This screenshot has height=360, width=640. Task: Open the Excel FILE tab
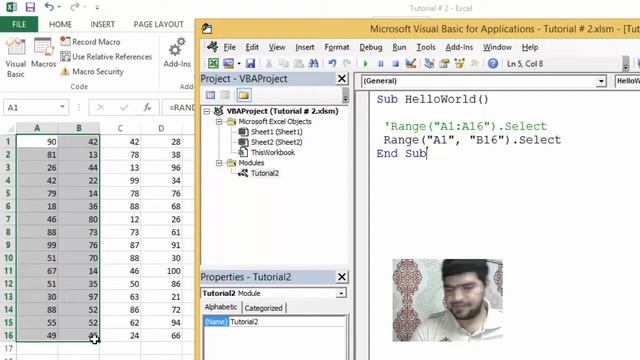point(19,24)
